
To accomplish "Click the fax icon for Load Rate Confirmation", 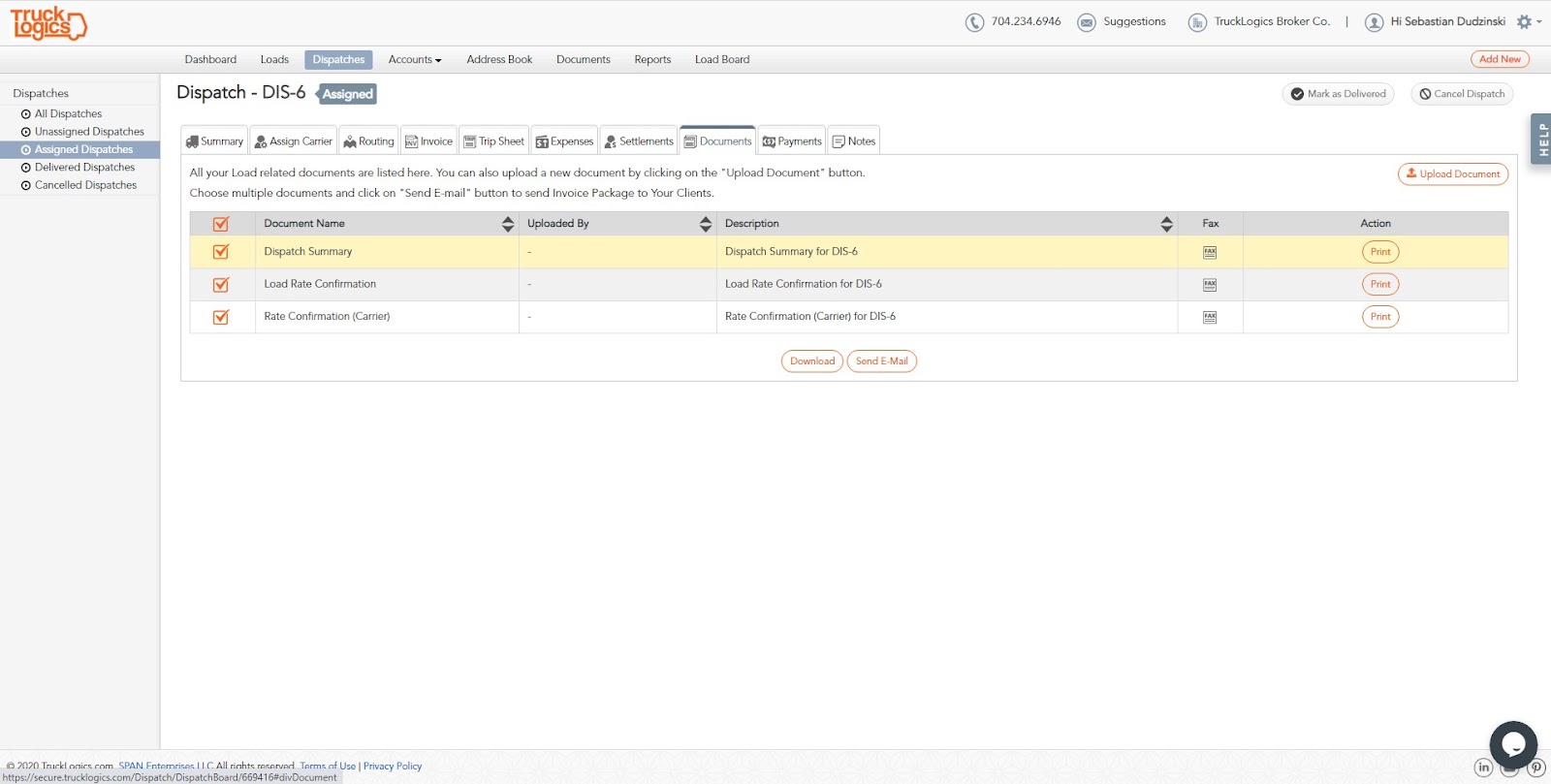I will [1210, 285].
